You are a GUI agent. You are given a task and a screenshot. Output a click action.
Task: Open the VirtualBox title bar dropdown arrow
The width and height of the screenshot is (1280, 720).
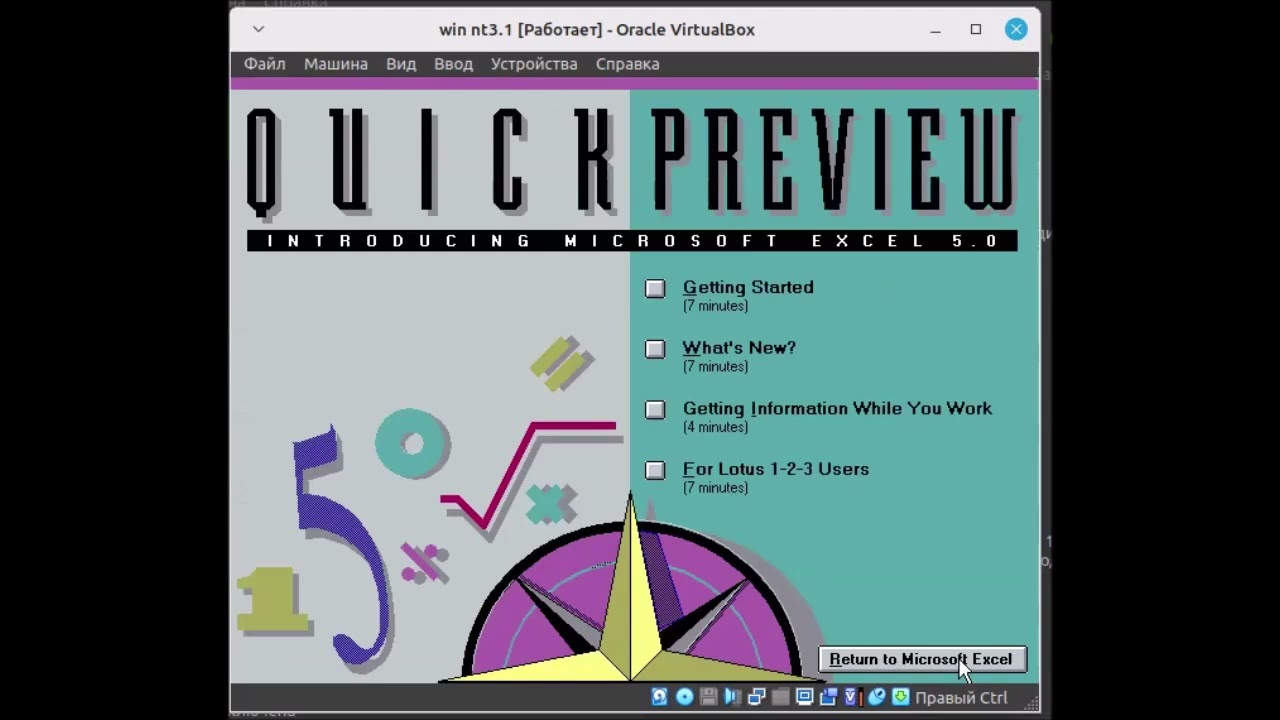click(x=258, y=29)
